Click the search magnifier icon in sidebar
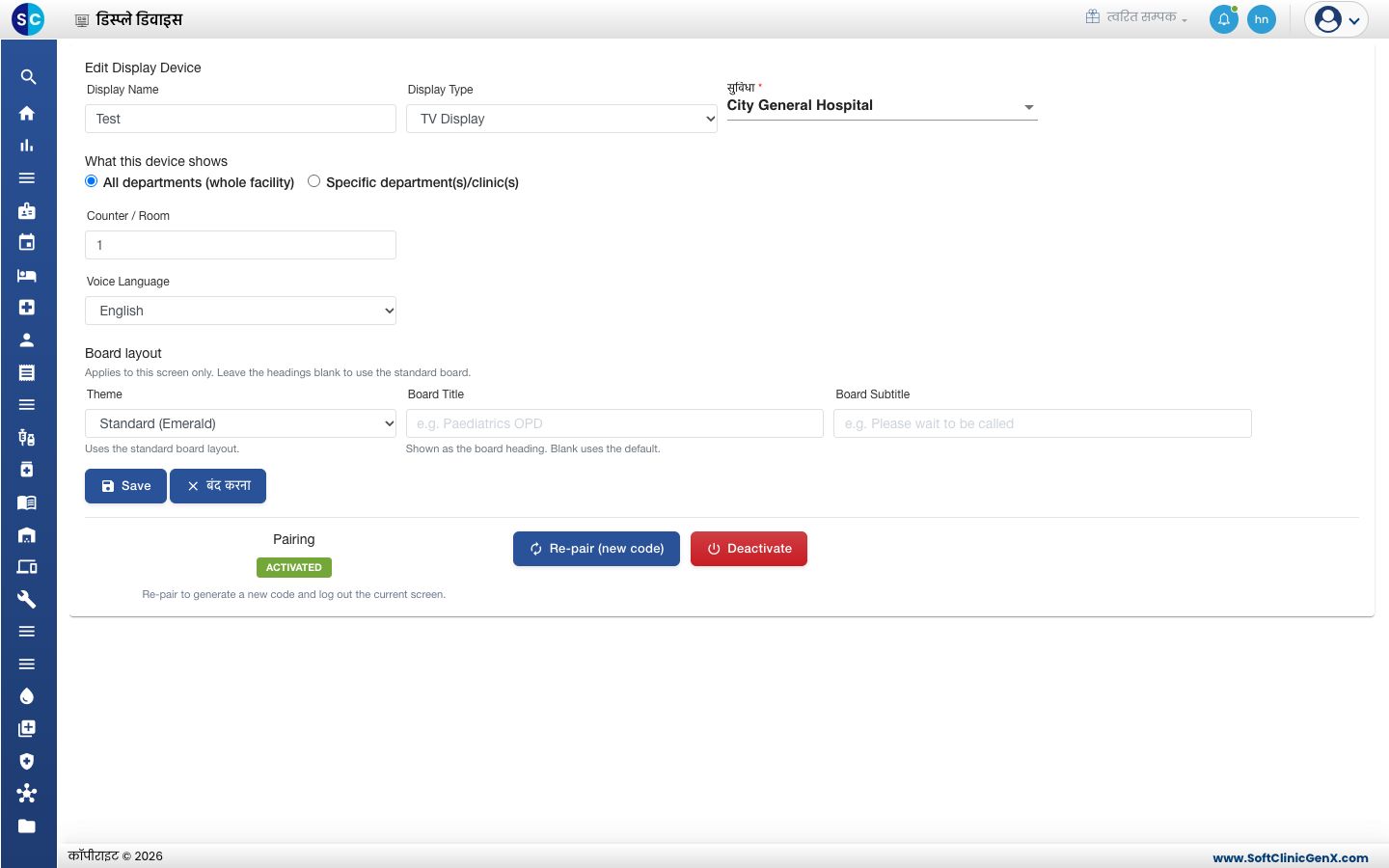The width and height of the screenshot is (1389, 868). [28, 77]
